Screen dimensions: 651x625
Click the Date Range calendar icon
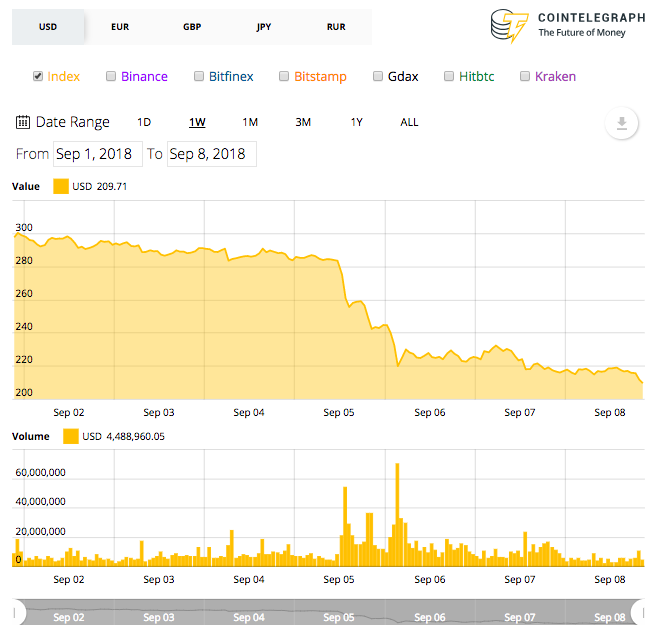(23, 122)
